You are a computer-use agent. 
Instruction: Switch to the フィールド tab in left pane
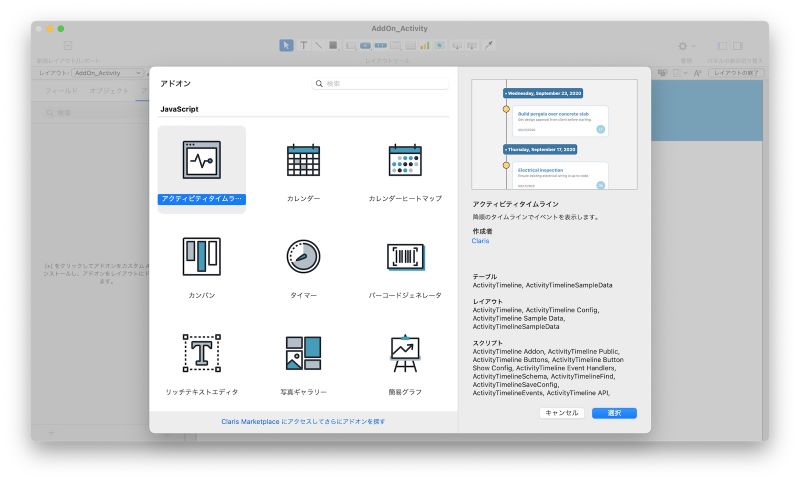61,91
